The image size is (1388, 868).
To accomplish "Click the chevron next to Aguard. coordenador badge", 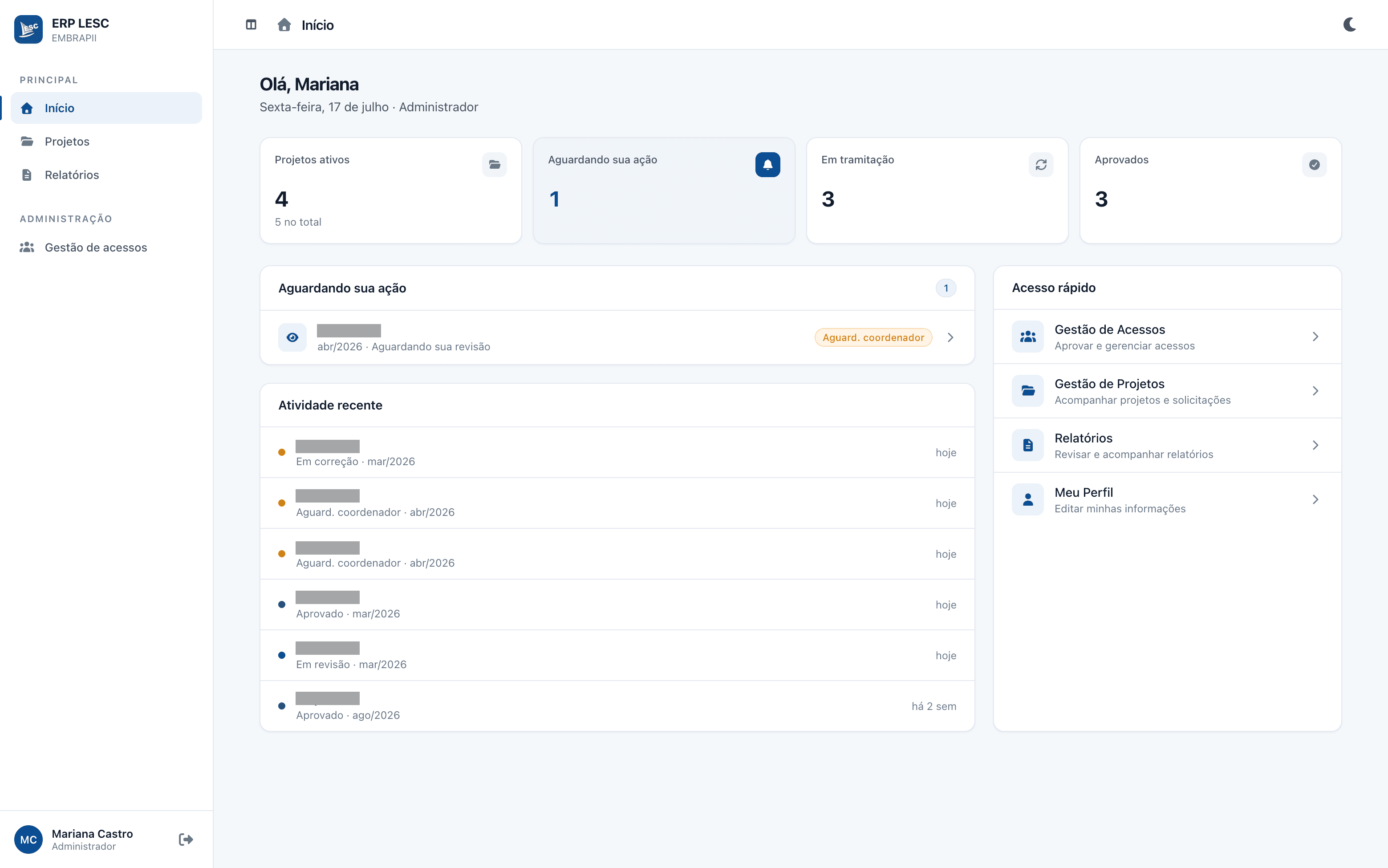I will pos(950,337).
